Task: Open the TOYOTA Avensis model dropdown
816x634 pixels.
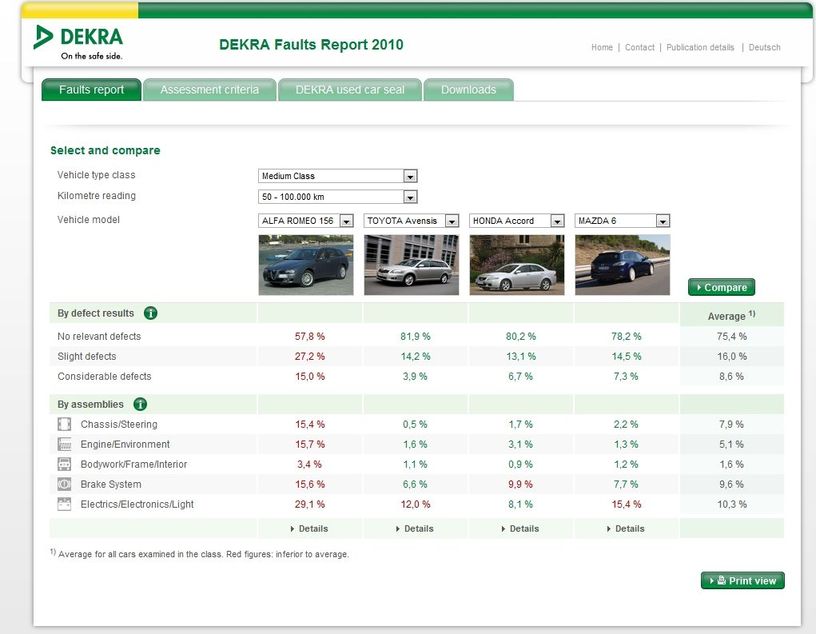Action: tap(411, 221)
